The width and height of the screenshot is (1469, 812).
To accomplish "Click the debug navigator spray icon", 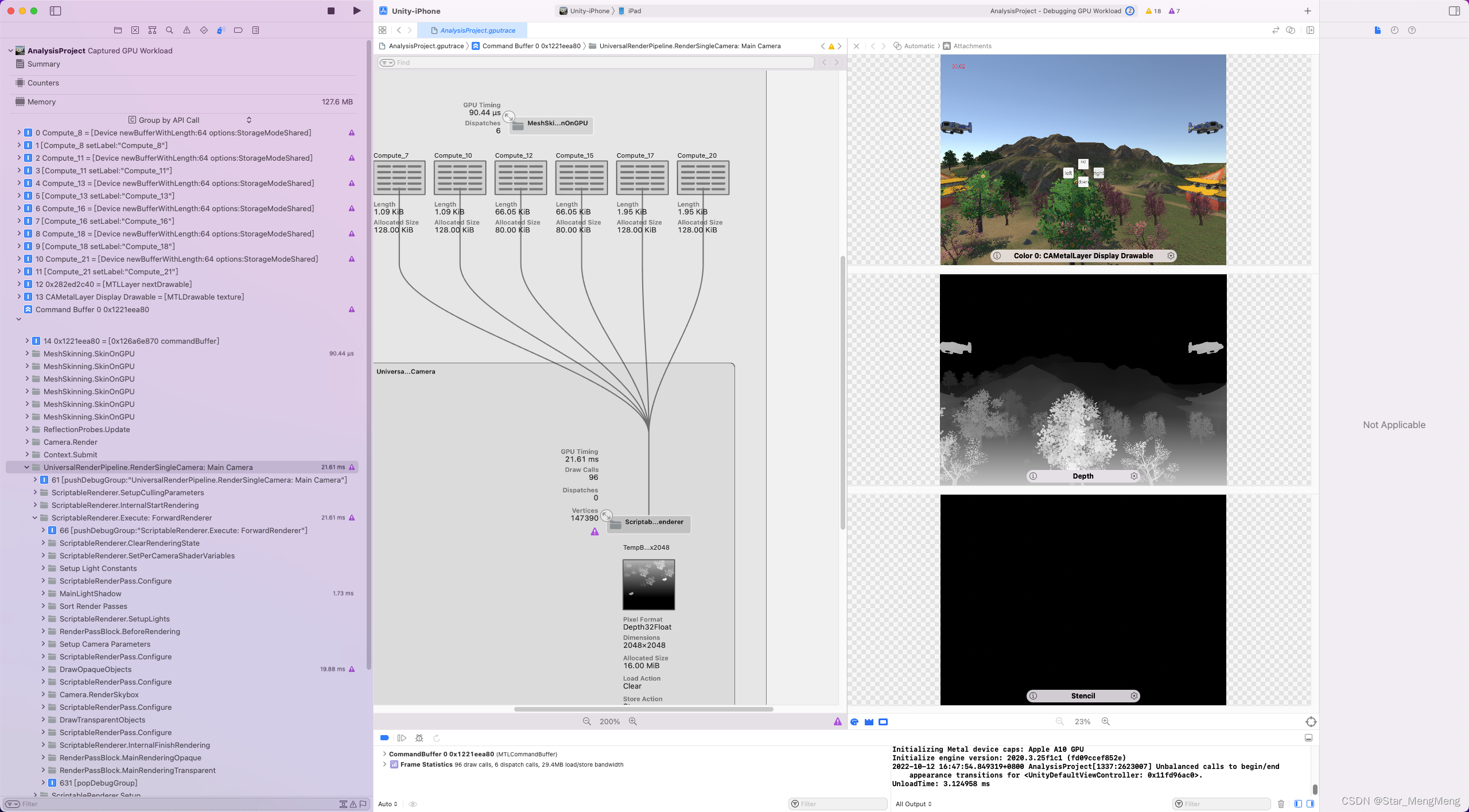I will pos(221,30).
